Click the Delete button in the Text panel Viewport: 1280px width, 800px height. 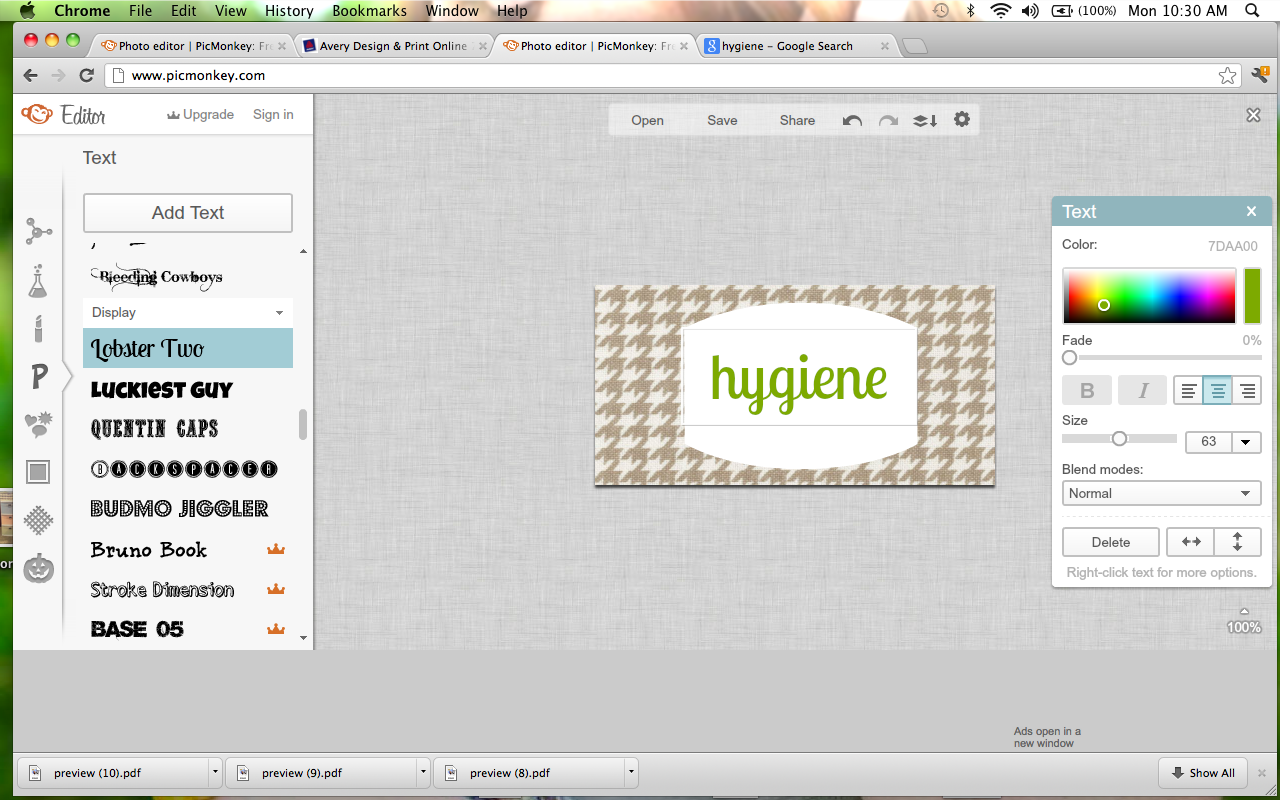point(1110,541)
